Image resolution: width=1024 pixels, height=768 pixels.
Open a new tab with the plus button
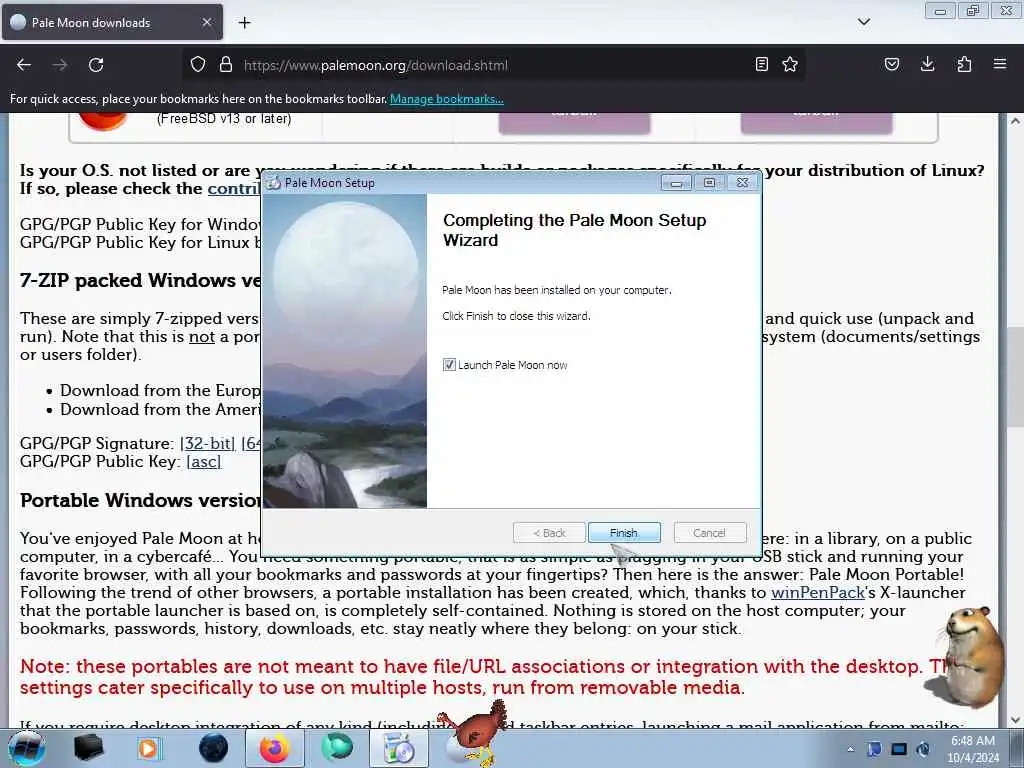click(x=244, y=23)
